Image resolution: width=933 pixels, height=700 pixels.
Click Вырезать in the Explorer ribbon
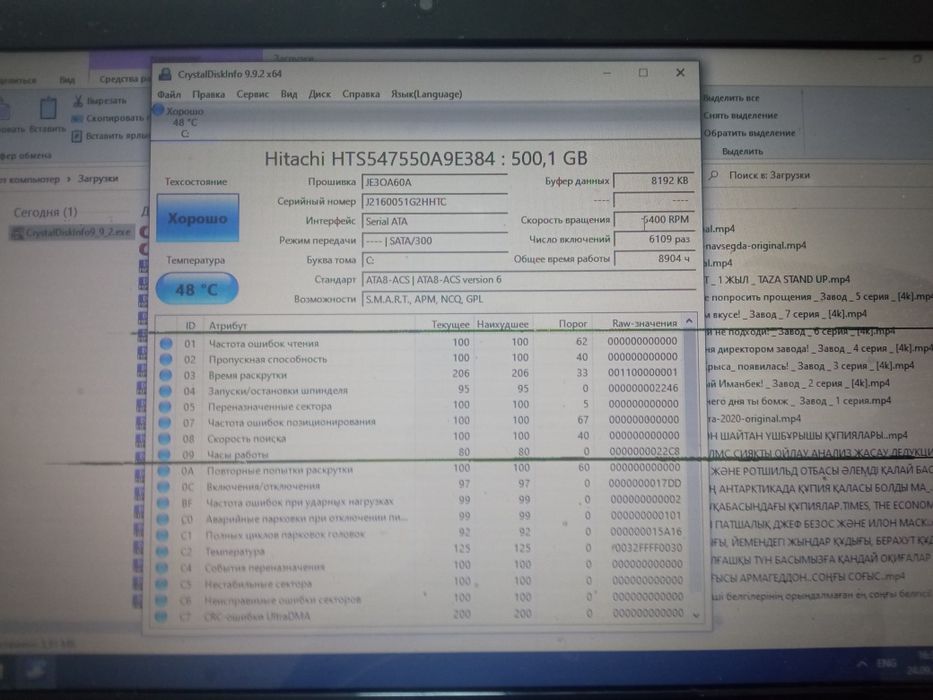coord(100,101)
